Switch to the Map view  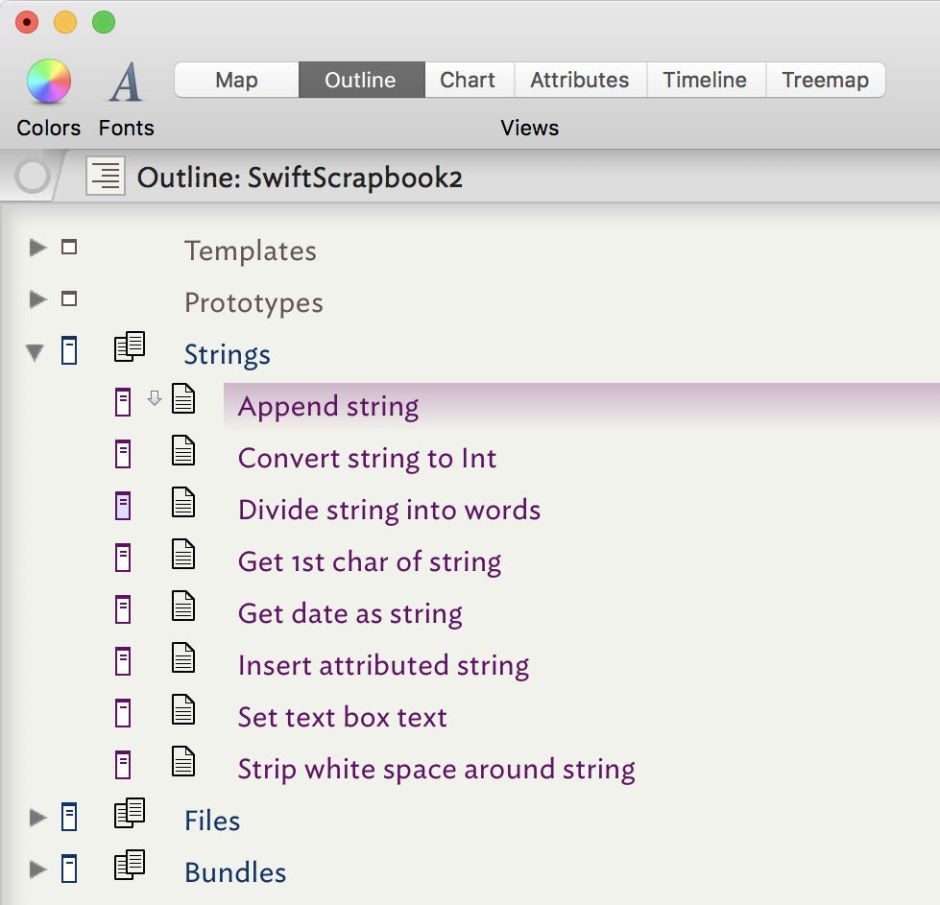[236, 80]
